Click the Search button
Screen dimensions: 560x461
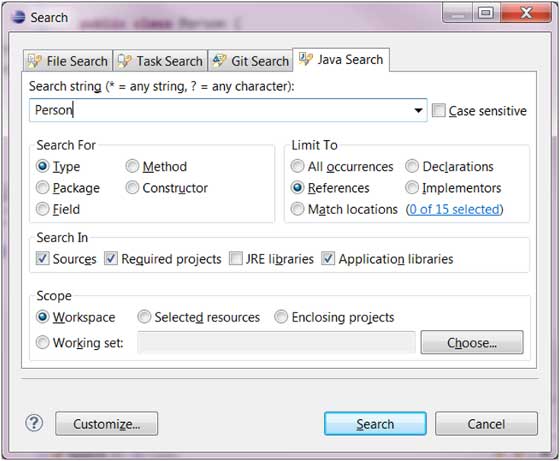375,424
